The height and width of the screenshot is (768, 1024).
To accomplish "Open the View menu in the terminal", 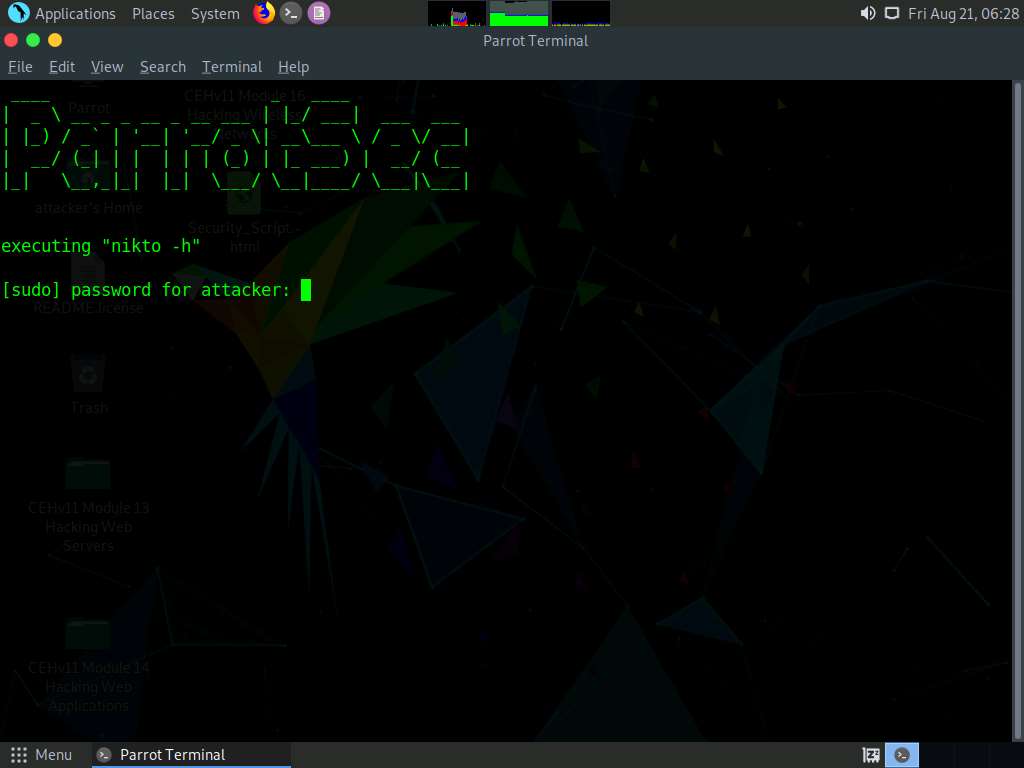I will [107, 67].
